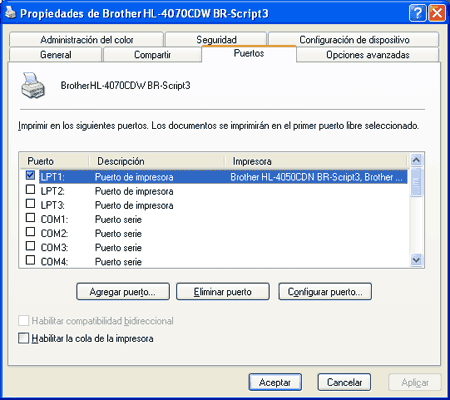Sort by Puerto column header
The width and height of the screenshot is (450, 400).
[x=55, y=161]
